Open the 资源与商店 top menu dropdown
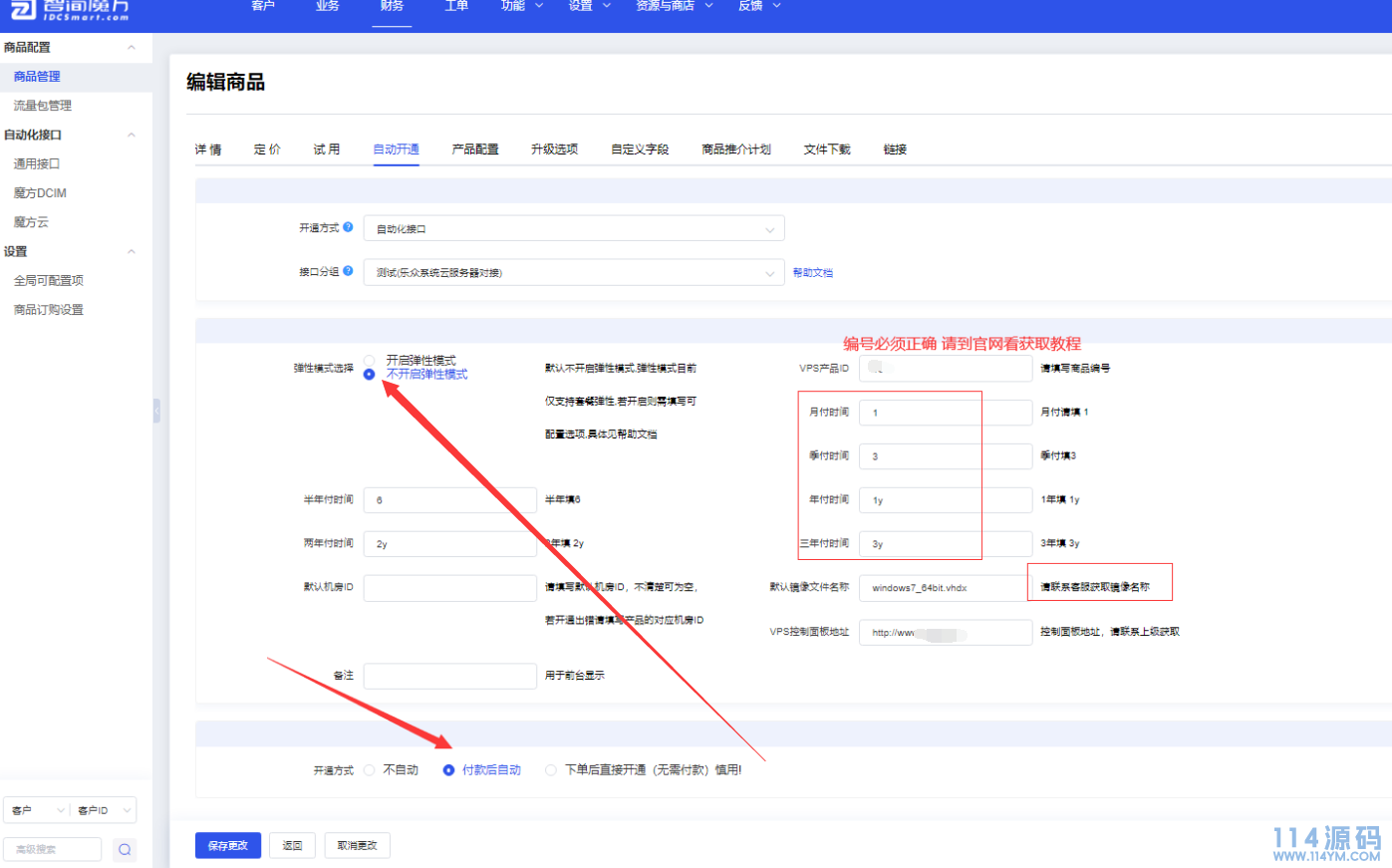The image size is (1392, 868). pyautogui.click(x=675, y=6)
